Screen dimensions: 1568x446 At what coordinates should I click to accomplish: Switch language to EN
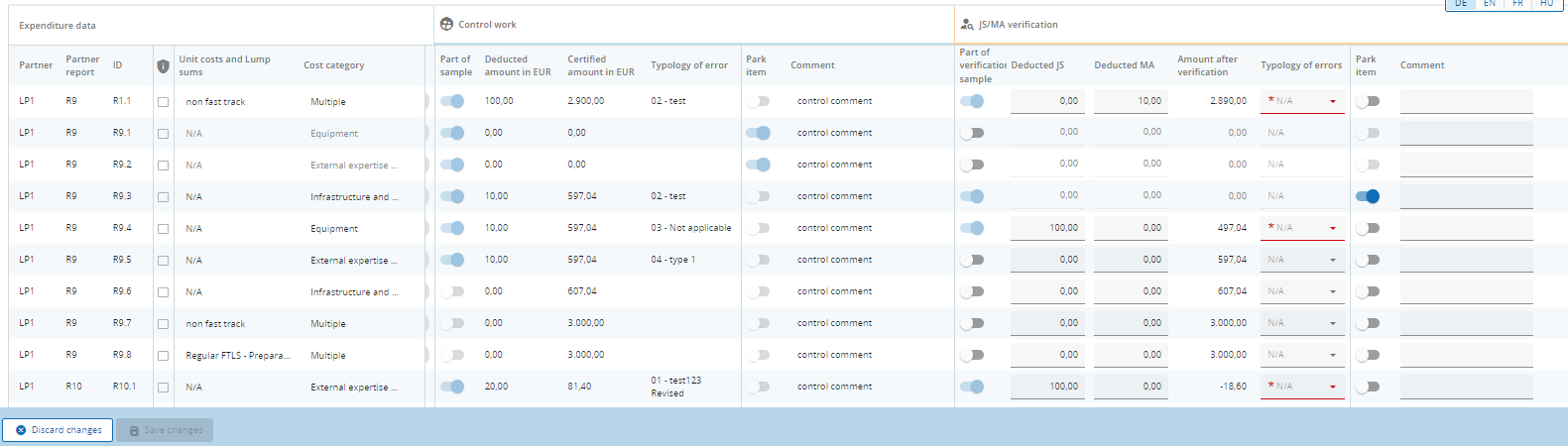[1490, 4]
